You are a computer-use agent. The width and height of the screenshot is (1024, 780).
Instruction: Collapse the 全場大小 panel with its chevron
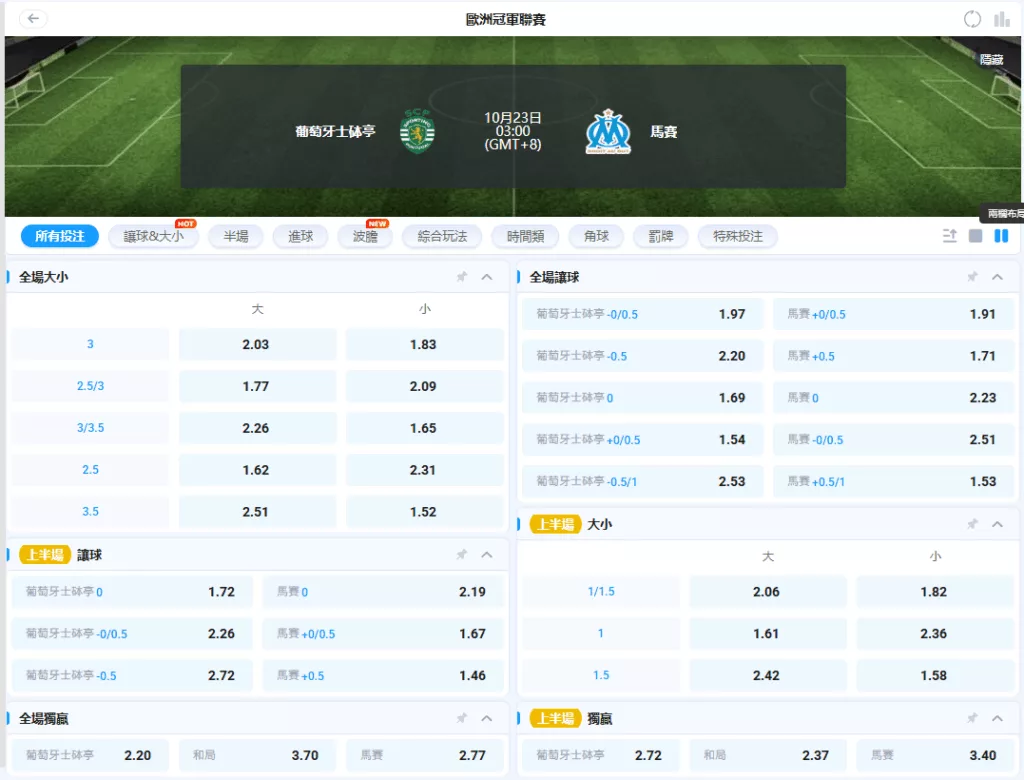[x=487, y=277]
